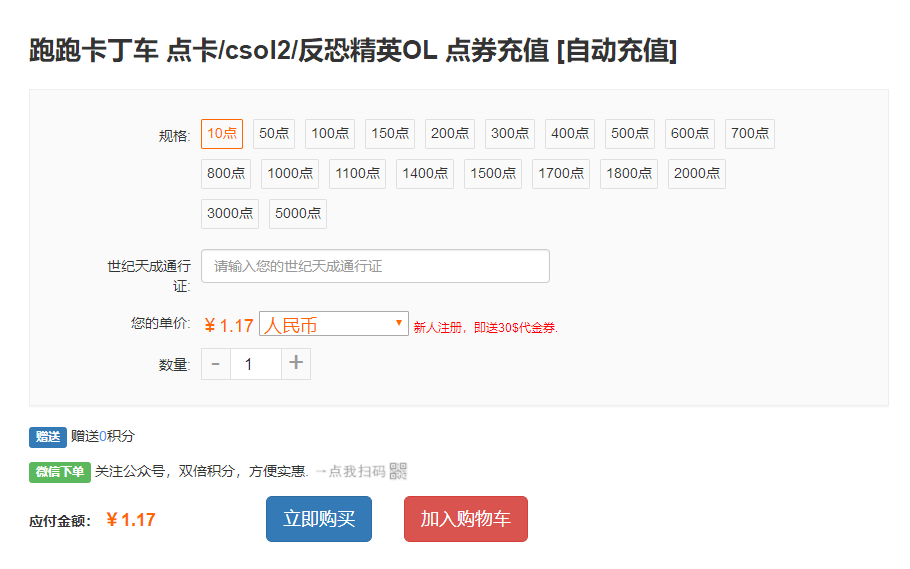Choose the 2000点 denomination

(x=696, y=174)
